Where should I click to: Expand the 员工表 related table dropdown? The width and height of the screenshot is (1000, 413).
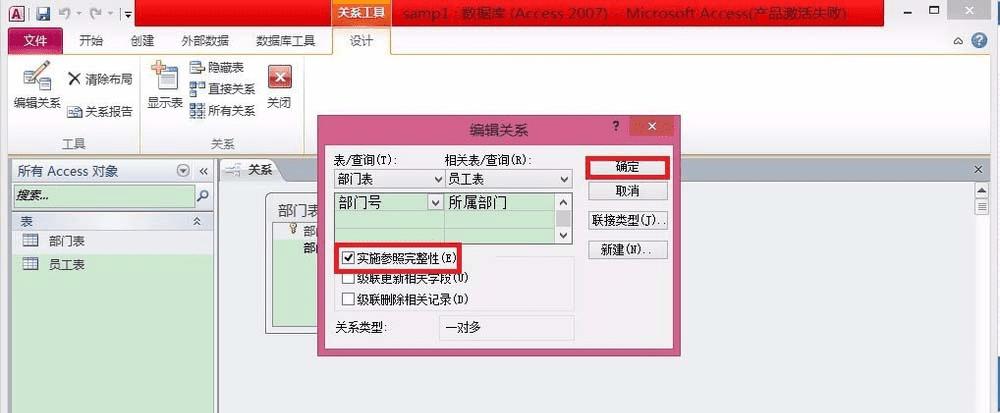coord(564,180)
